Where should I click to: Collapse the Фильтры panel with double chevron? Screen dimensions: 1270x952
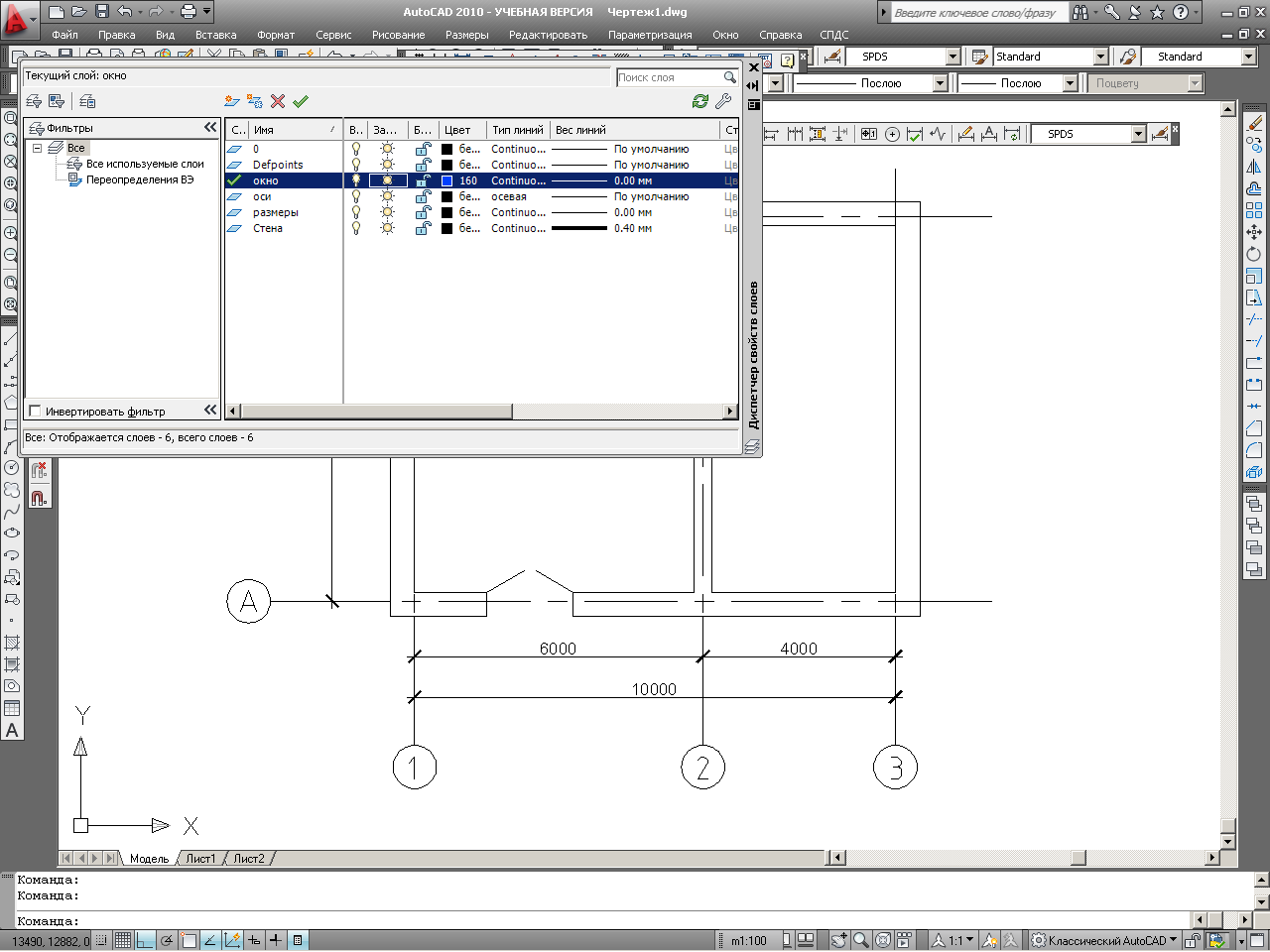pyautogui.click(x=210, y=127)
